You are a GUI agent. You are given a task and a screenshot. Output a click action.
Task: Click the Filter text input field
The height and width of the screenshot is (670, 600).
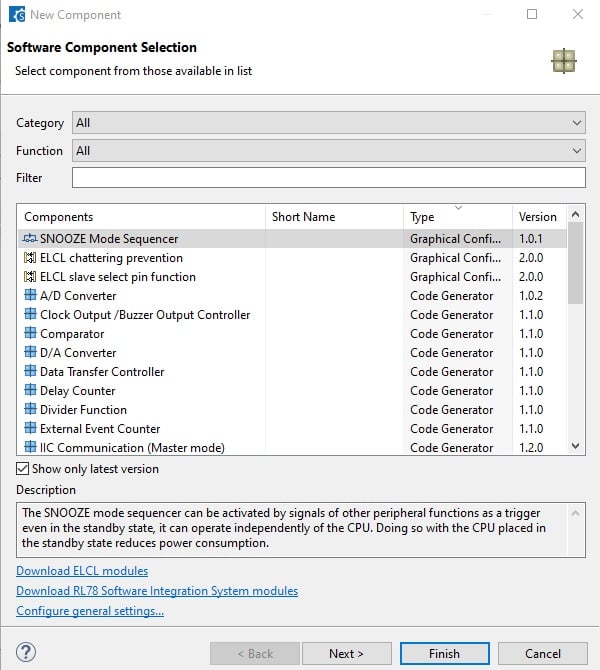328,178
